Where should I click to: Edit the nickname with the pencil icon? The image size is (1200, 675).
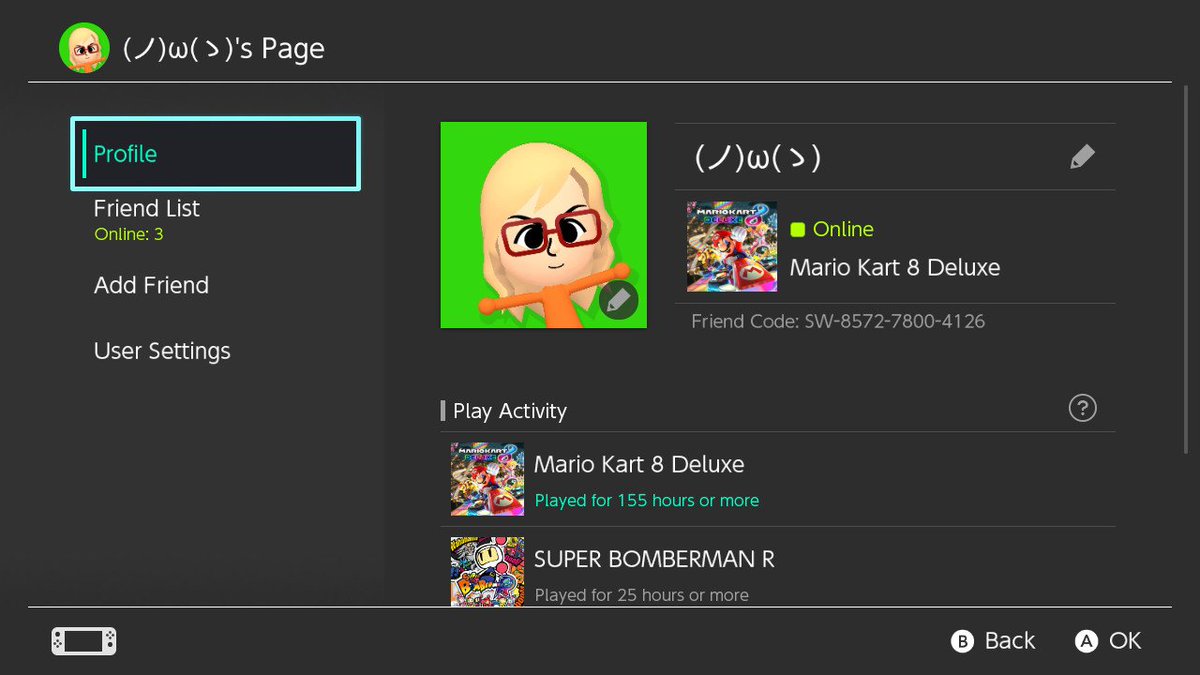click(x=1082, y=157)
